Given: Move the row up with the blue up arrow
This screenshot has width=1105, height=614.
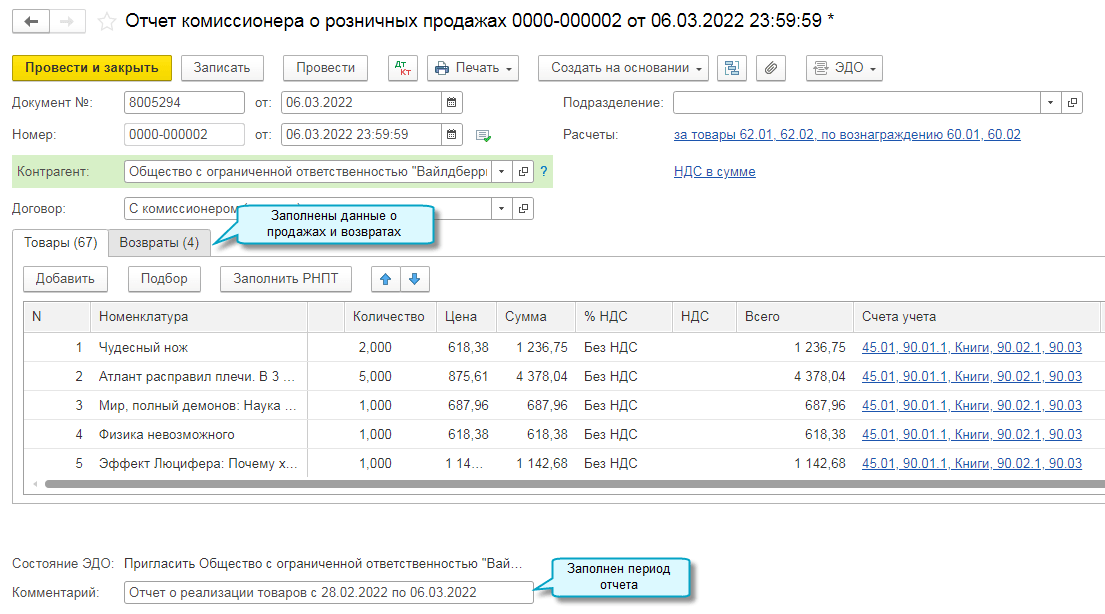Looking at the screenshot, I should coord(385,279).
